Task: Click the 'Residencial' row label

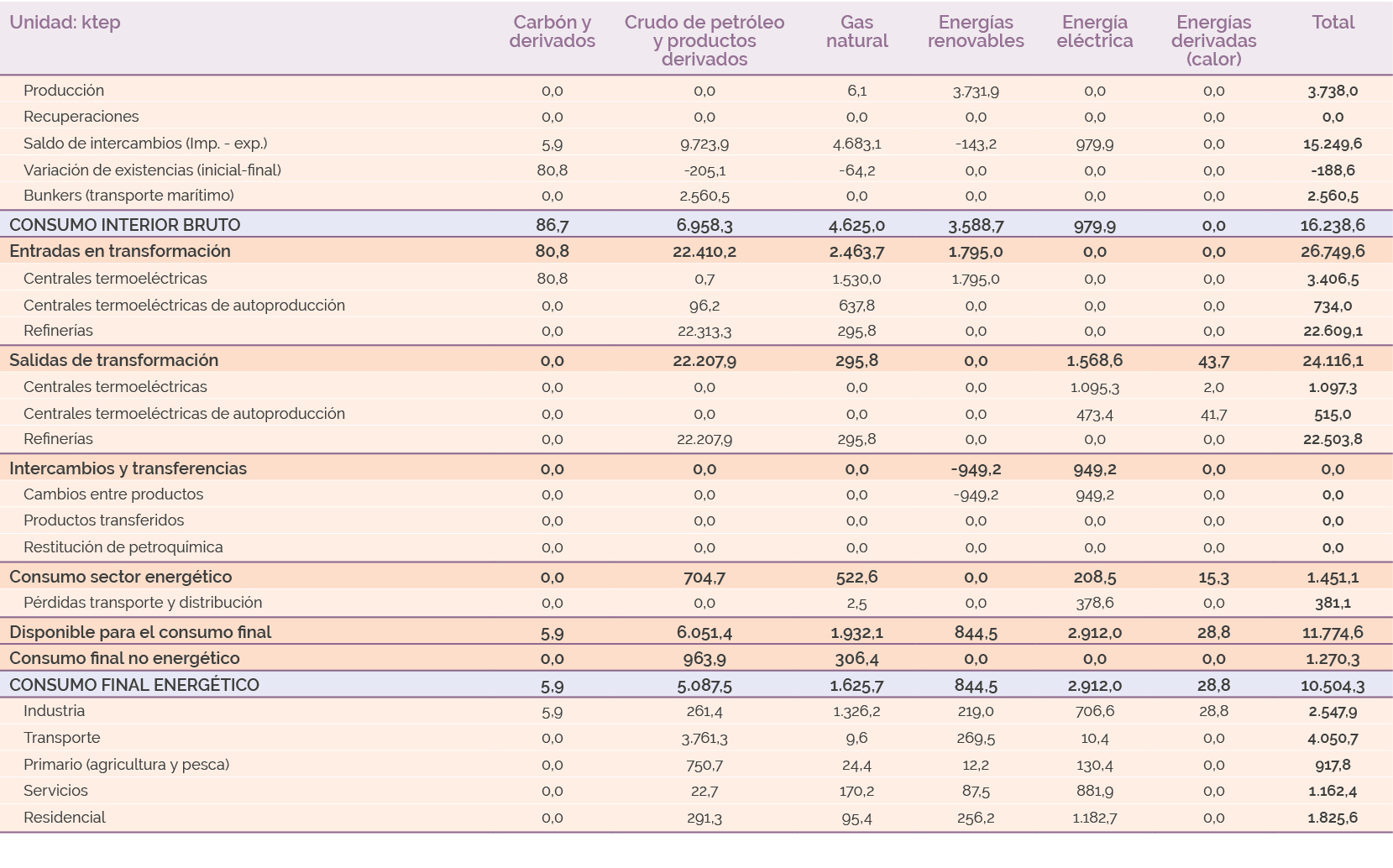Action: [x=64, y=818]
